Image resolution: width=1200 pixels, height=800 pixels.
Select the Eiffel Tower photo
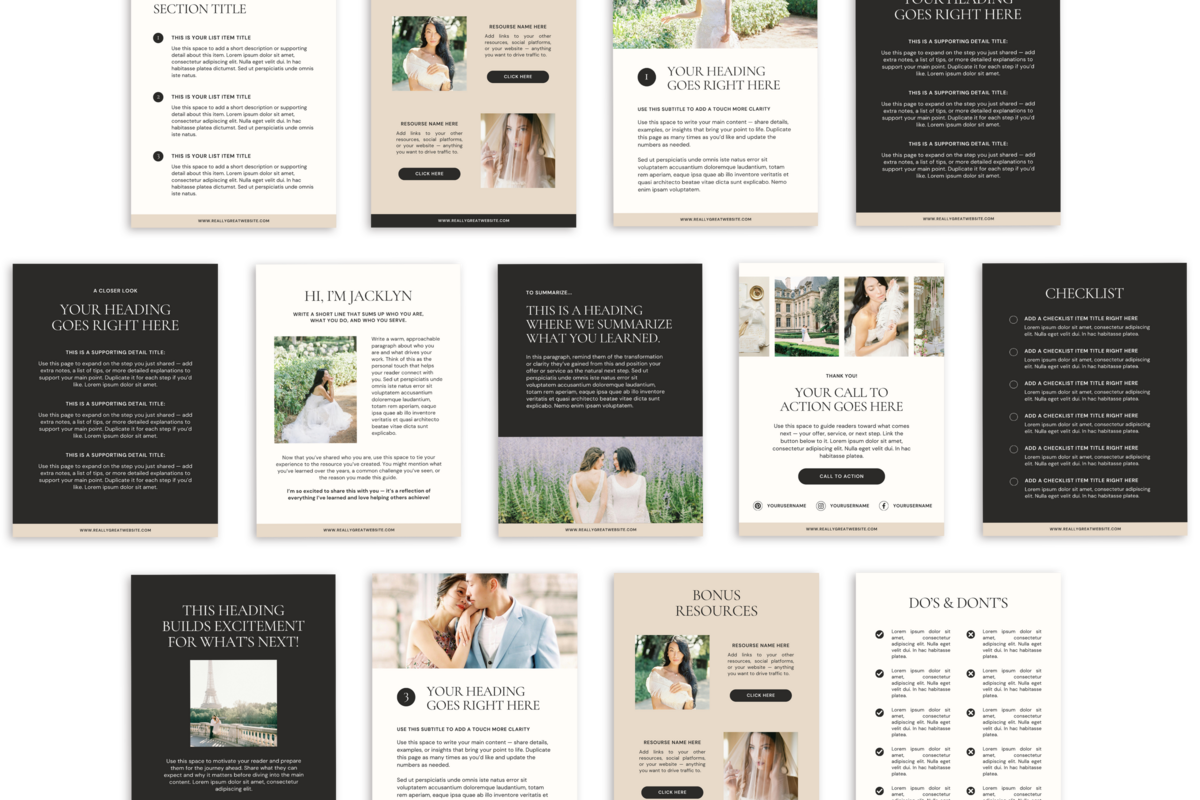click(x=233, y=703)
